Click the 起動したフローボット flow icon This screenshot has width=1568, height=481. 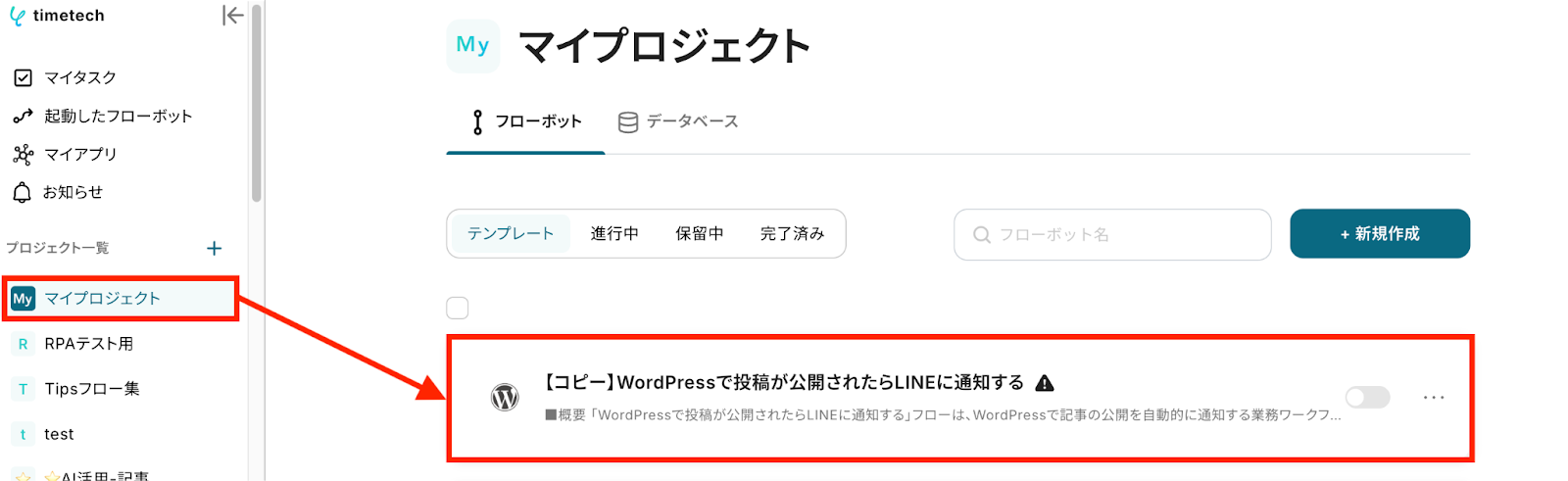[23, 116]
